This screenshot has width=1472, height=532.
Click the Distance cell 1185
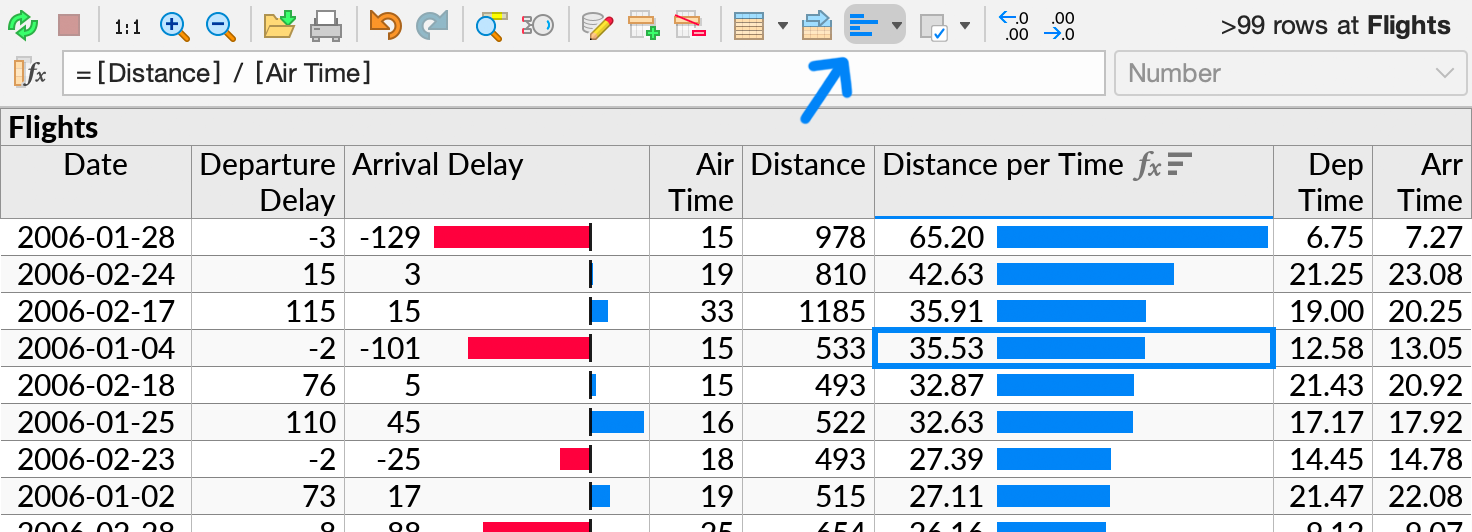coord(808,311)
